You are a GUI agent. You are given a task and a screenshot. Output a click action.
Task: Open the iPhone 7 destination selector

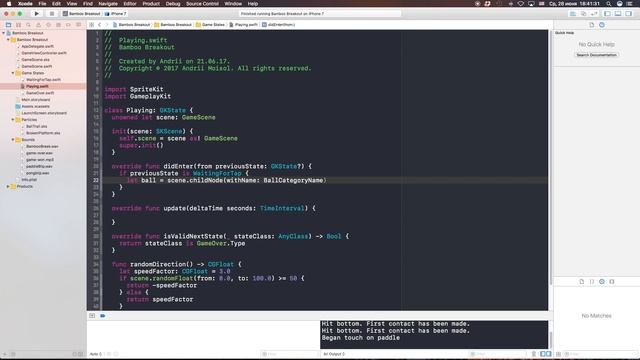click(116, 13)
